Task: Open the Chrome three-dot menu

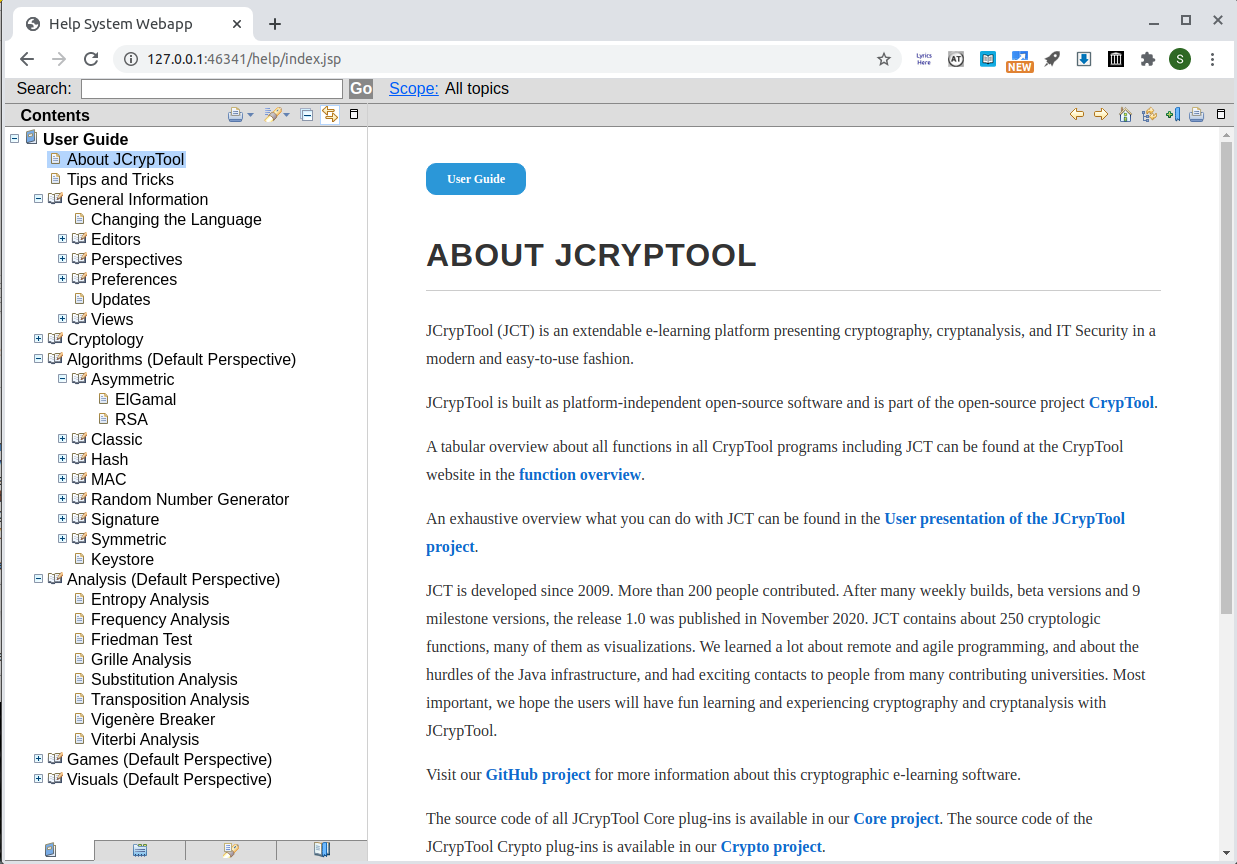Action: pyautogui.click(x=1213, y=59)
